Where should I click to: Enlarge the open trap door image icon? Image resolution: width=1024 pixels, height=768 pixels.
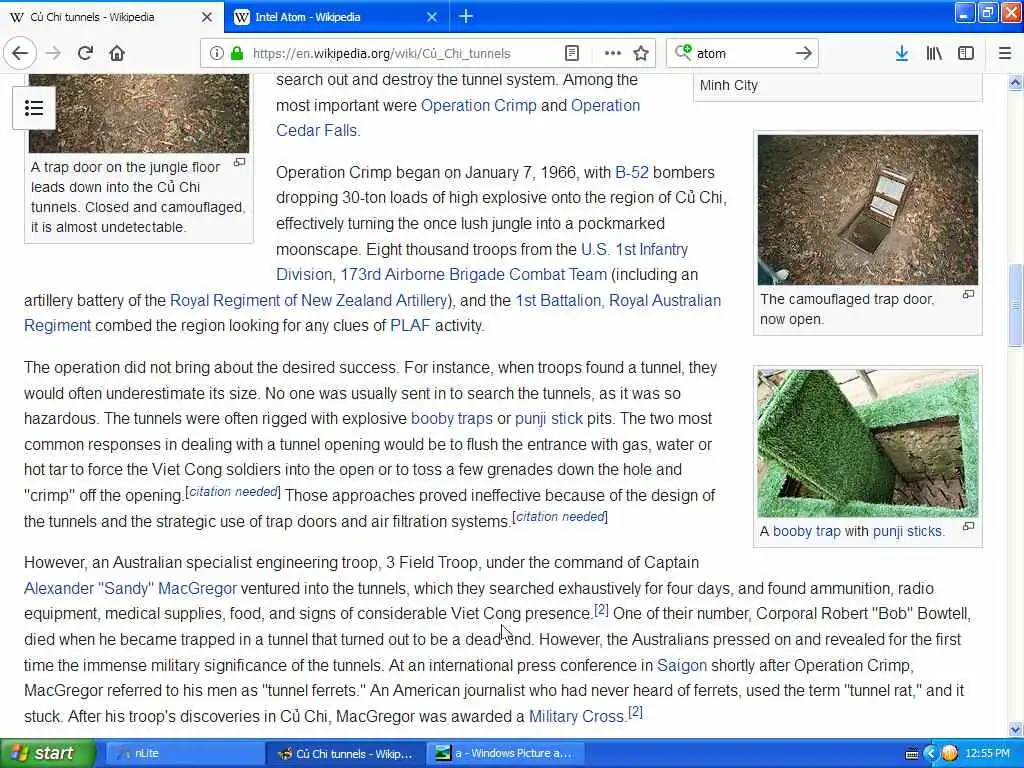click(968, 295)
